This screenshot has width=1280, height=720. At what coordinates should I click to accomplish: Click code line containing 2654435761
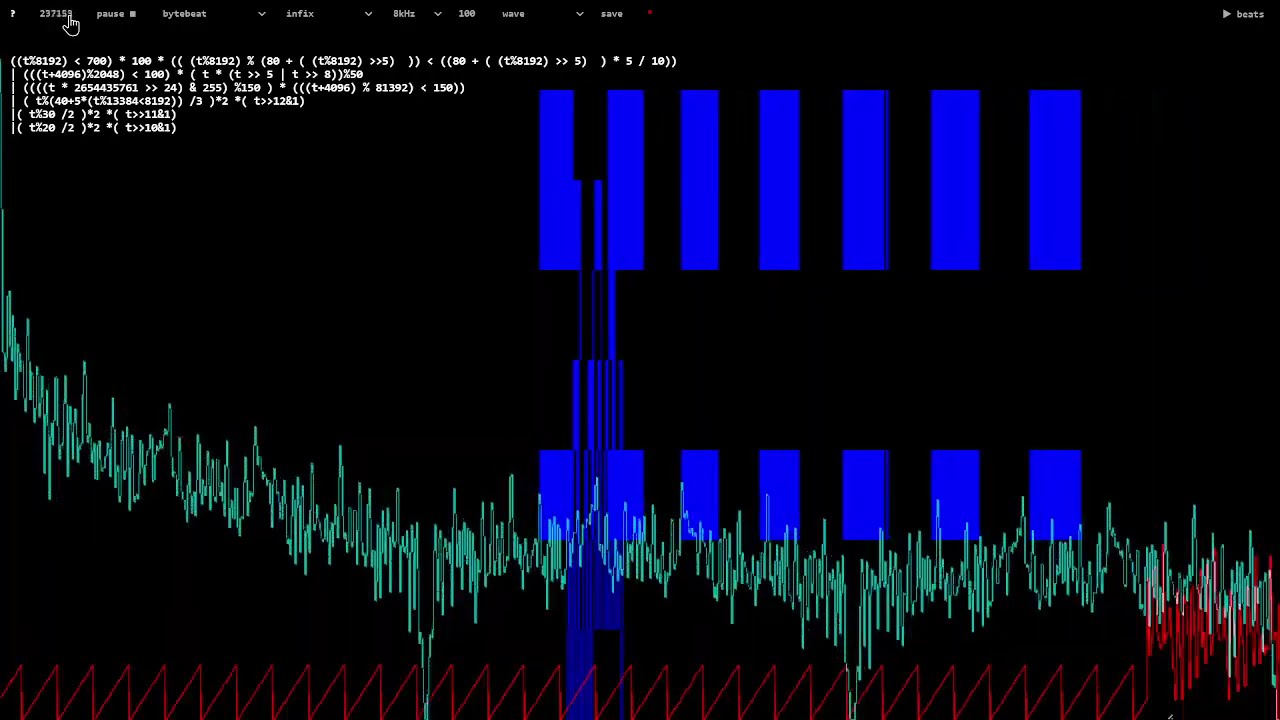pos(238,88)
